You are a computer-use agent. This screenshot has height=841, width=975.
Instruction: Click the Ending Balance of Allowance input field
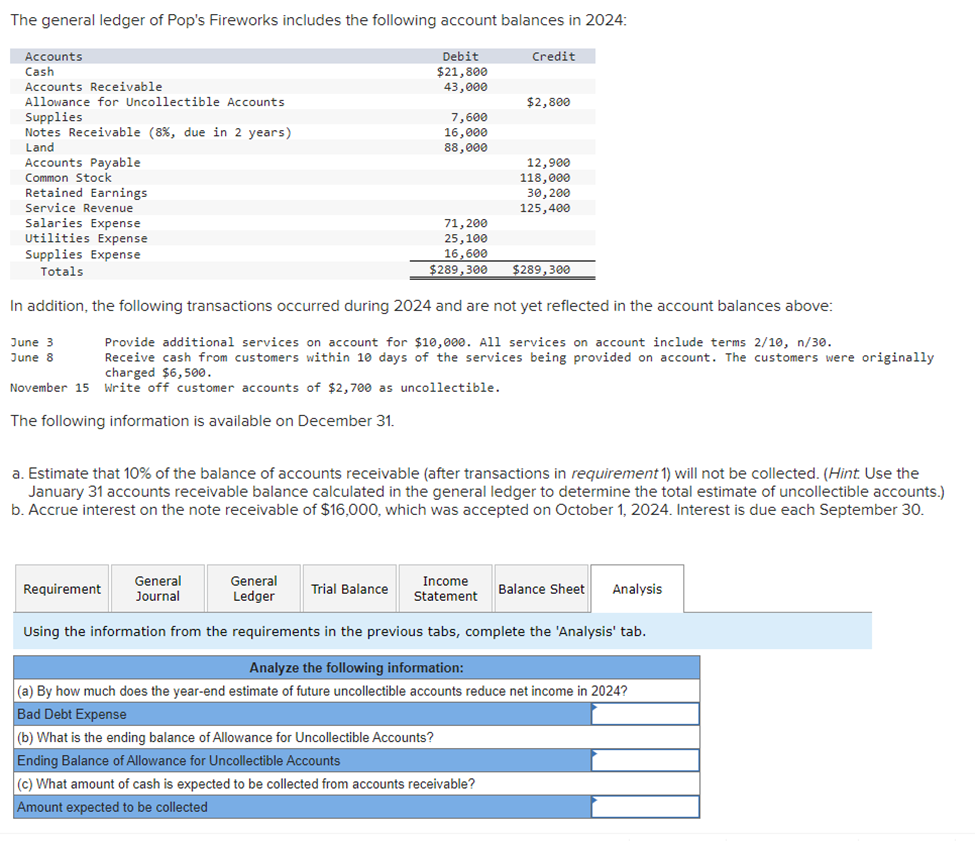(x=645, y=760)
